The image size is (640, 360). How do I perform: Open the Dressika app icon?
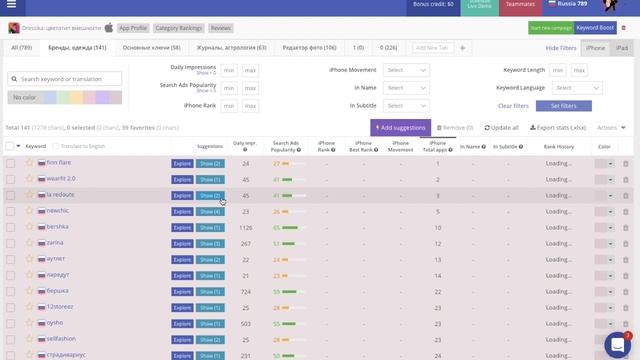pyautogui.click(x=14, y=28)
